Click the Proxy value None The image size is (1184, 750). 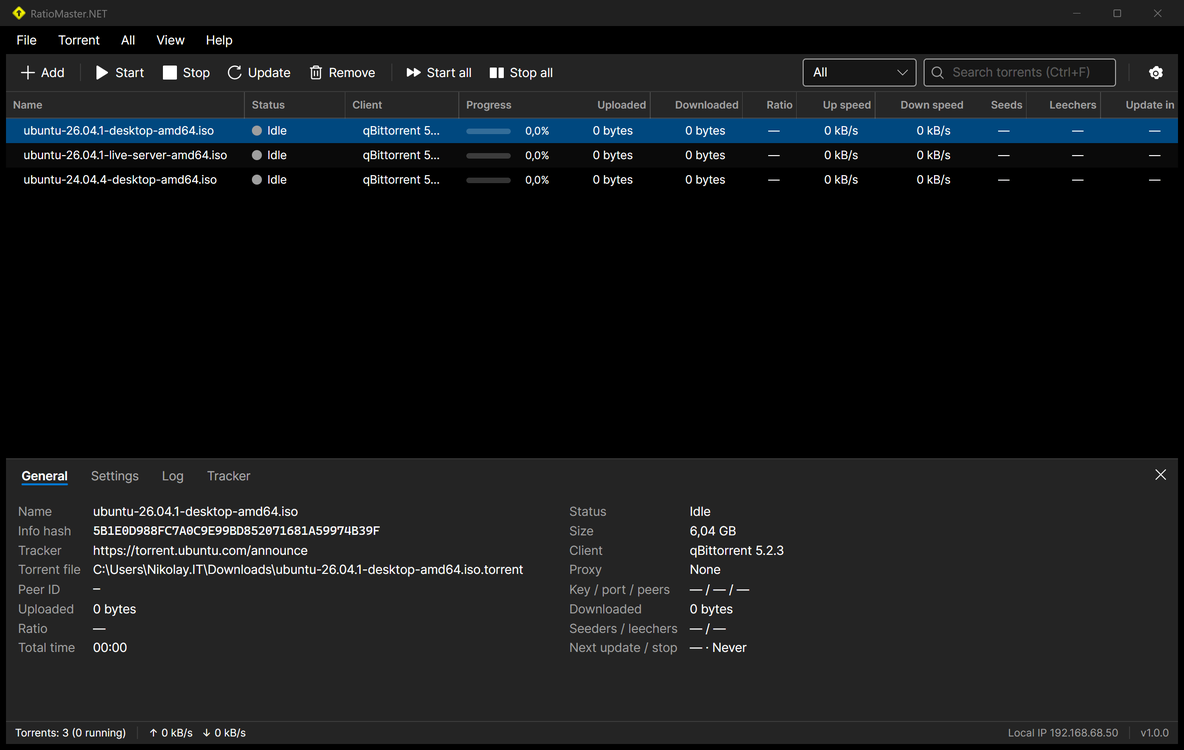705,569
